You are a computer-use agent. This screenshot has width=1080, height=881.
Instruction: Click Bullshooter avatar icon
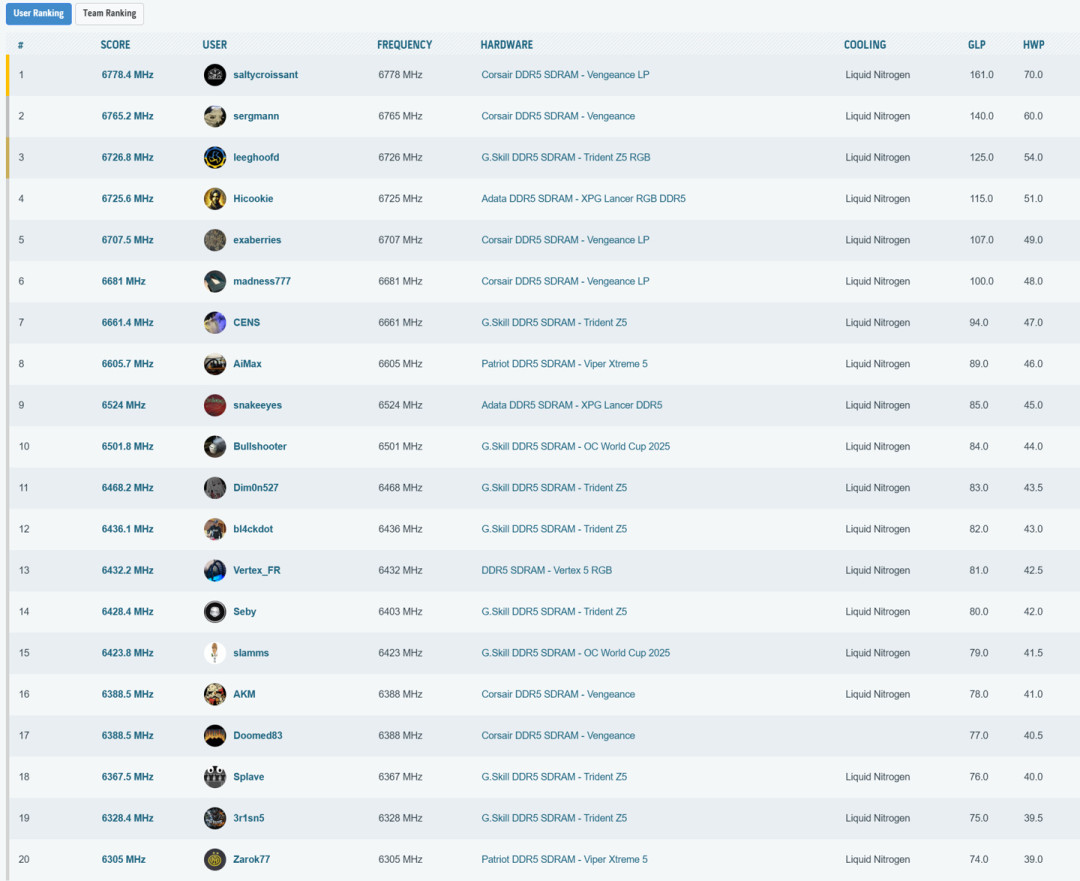pyautogui.click(x=215, y=447)
